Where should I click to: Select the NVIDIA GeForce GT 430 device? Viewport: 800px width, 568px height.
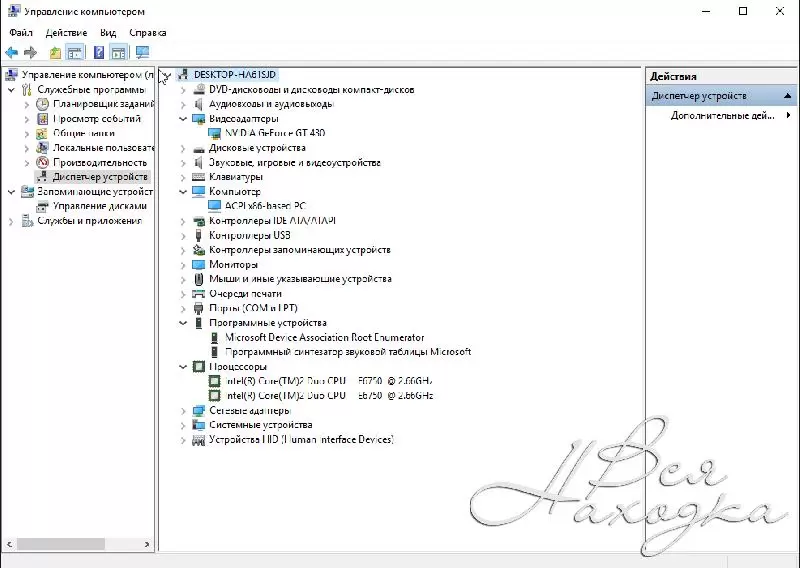point(274,133)
